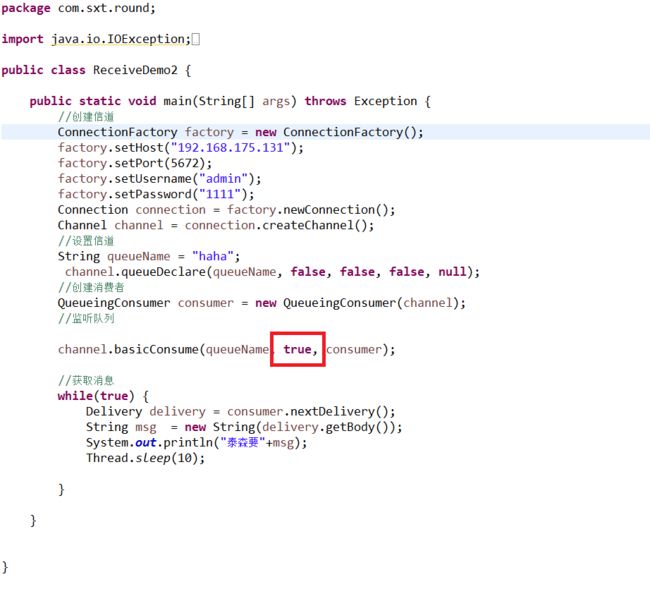Click the '//监听队列' comment line
Viewport: 650px width, 589px height.
pos(86,318)
